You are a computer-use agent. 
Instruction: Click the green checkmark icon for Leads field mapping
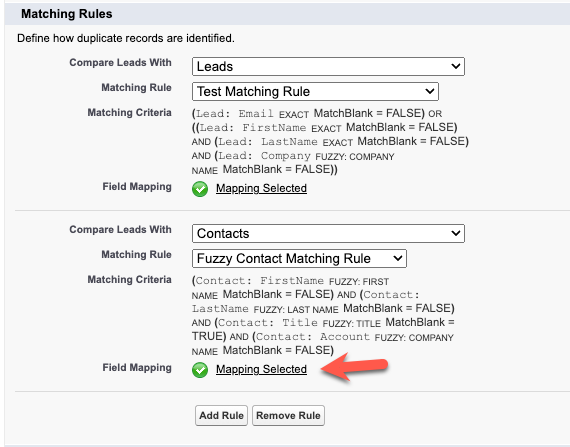click(x=200, y=189)
